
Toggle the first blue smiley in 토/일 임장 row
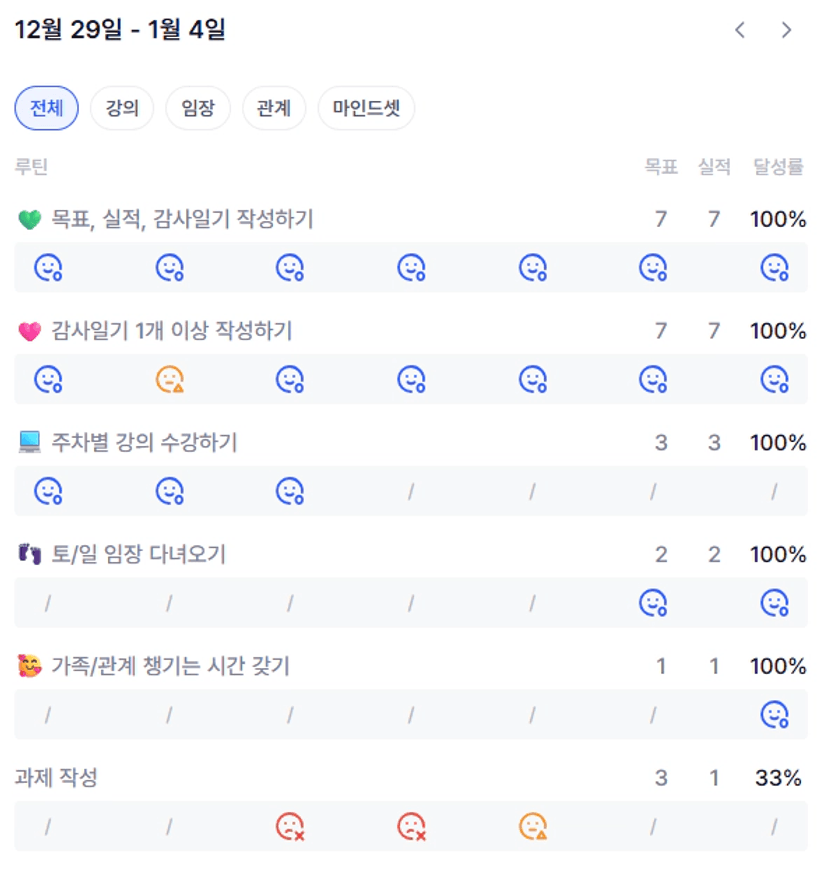click(653, 603)
